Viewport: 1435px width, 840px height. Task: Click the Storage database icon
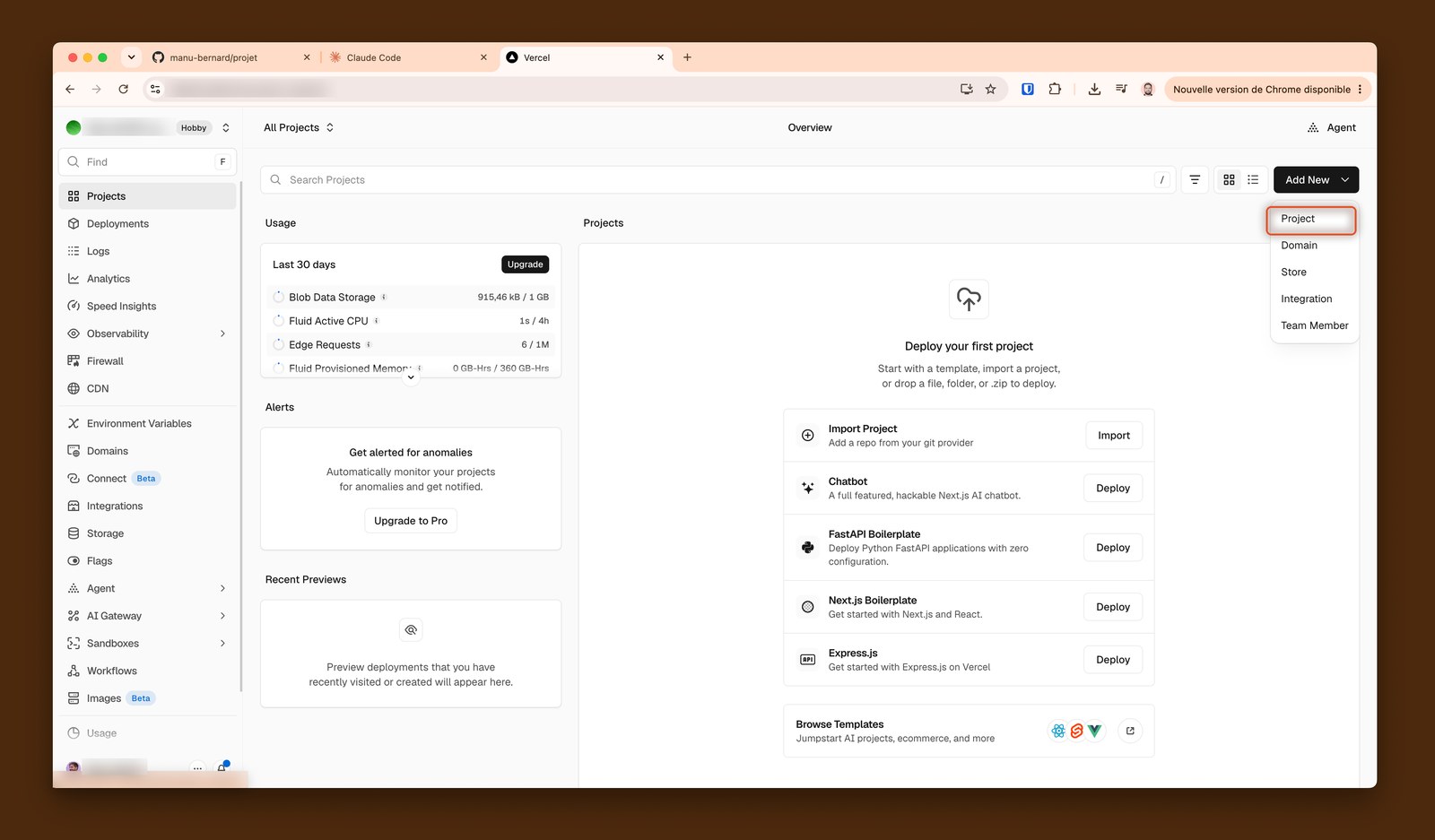pos(74,533)
